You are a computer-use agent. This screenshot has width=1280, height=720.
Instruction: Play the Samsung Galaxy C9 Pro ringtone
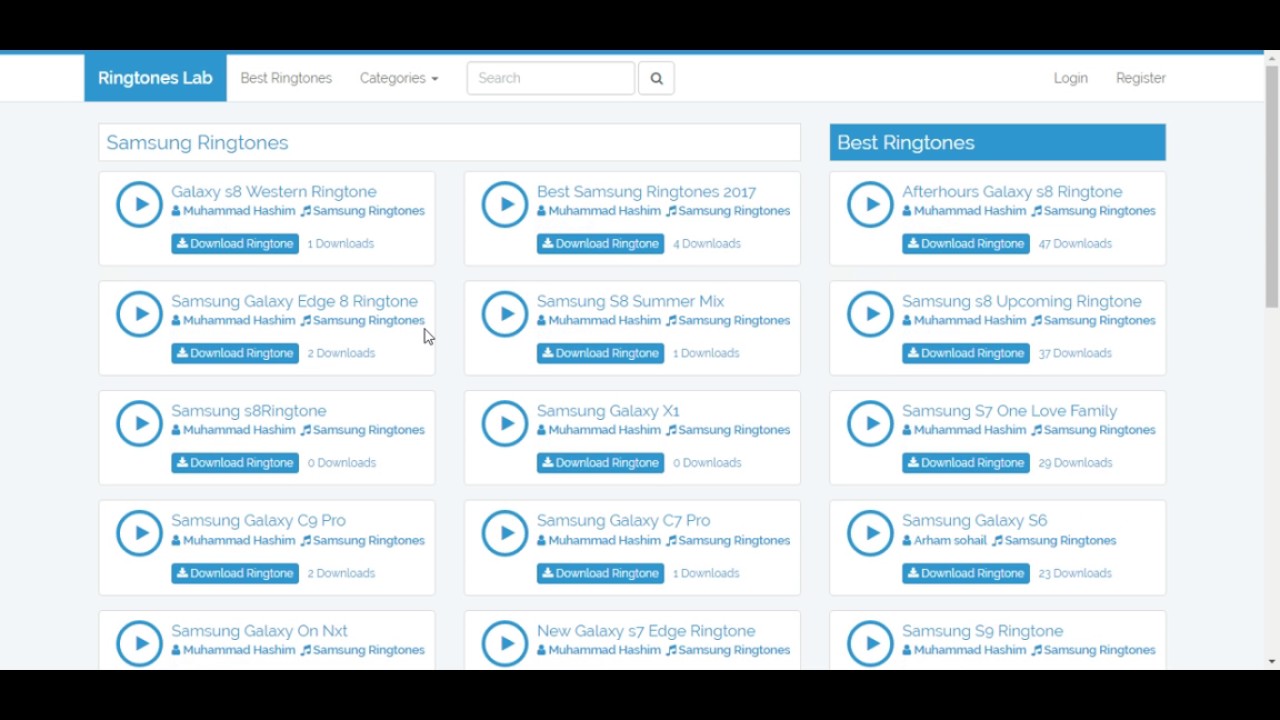pyautogui.click(x=140, y=533)
